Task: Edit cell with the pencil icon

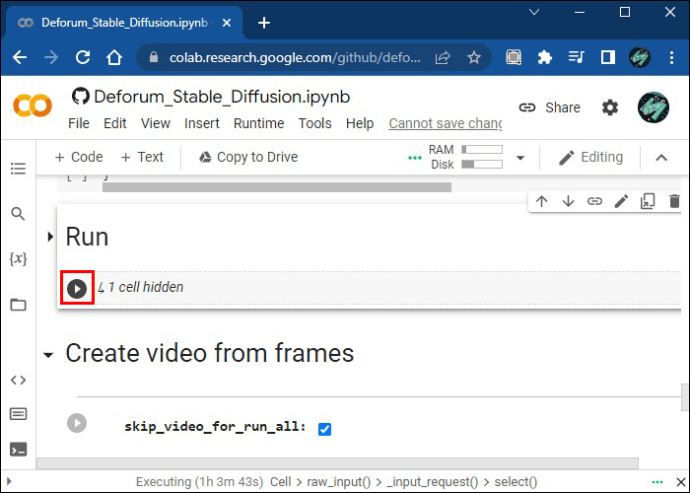Action: tap(621, 202)
